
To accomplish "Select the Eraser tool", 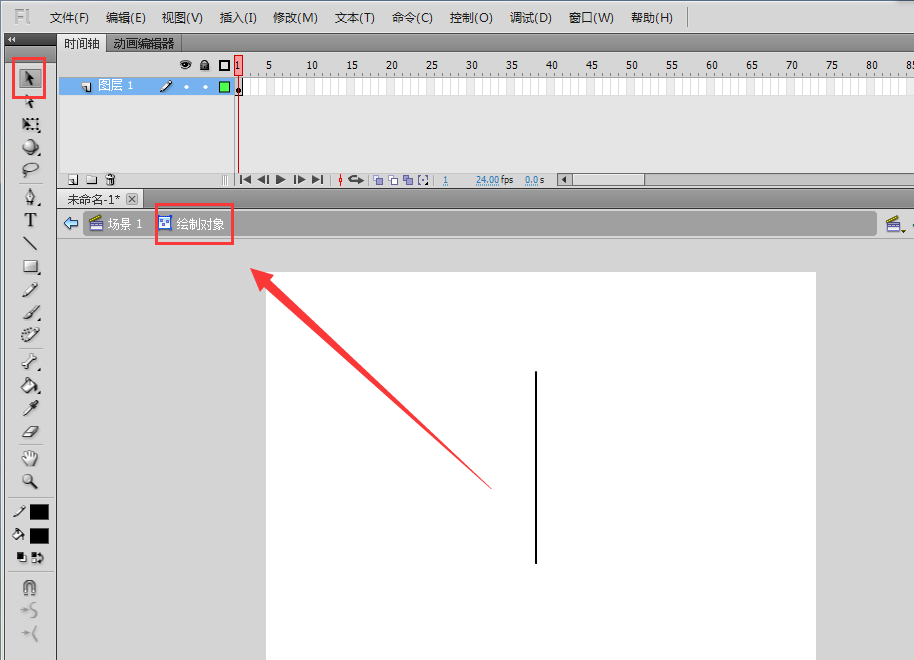I will (x=30, y=431).
